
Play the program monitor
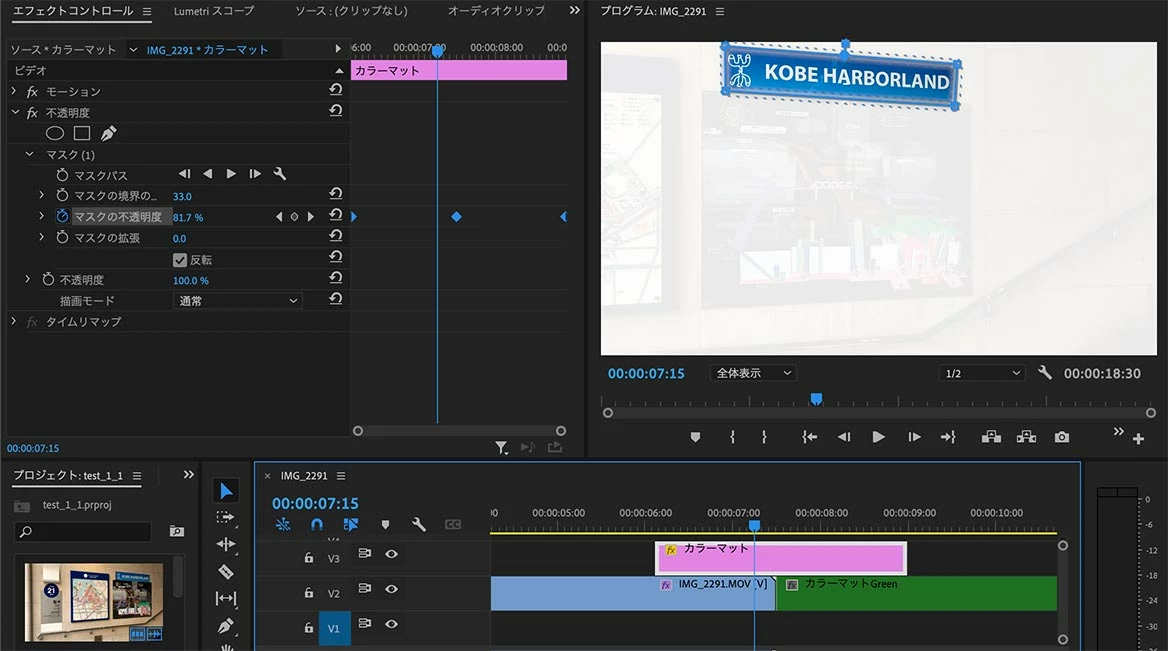coord(878,437)
